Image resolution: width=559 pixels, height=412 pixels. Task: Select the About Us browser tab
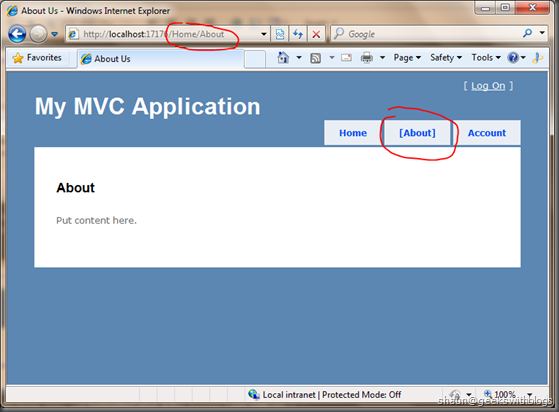(161, 59)
